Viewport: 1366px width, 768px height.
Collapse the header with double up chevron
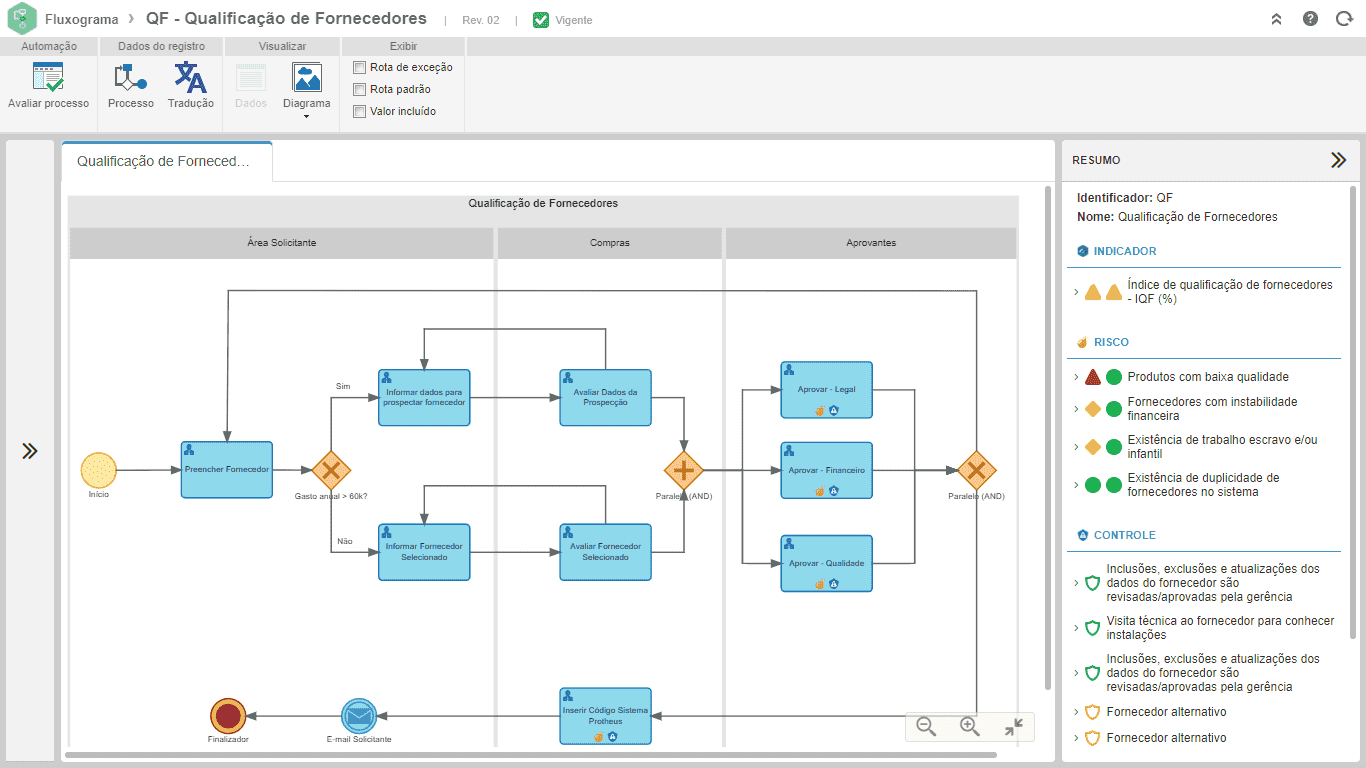[1276, 19]
